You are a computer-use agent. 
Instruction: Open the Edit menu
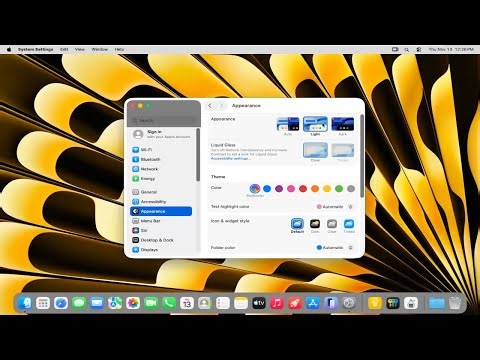(64, 49)
